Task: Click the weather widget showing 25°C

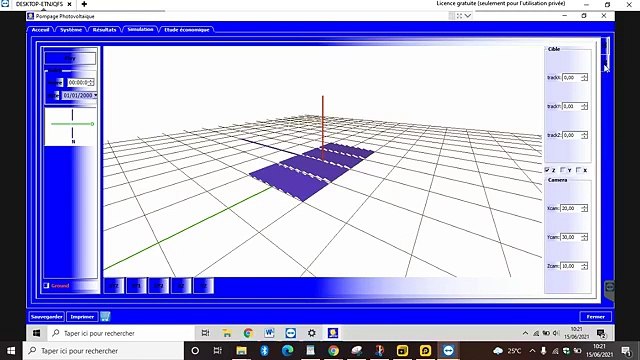Action: [x=507, y=351]
